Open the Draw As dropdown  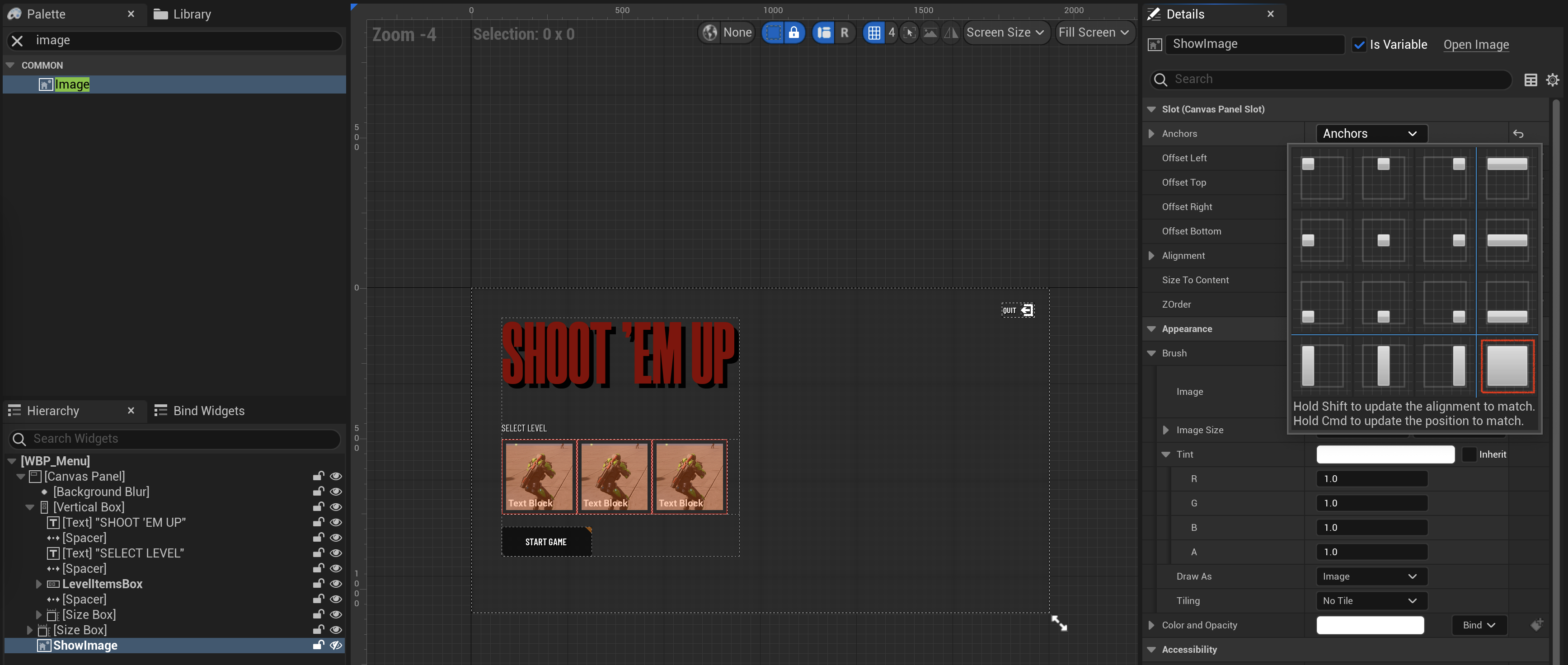click(x=1371, y=576)
